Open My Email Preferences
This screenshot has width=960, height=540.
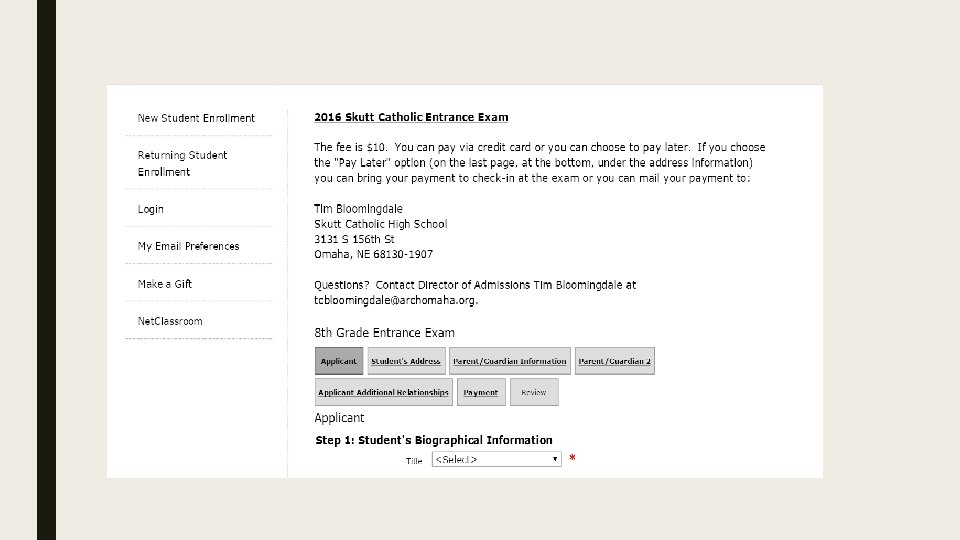188,246
